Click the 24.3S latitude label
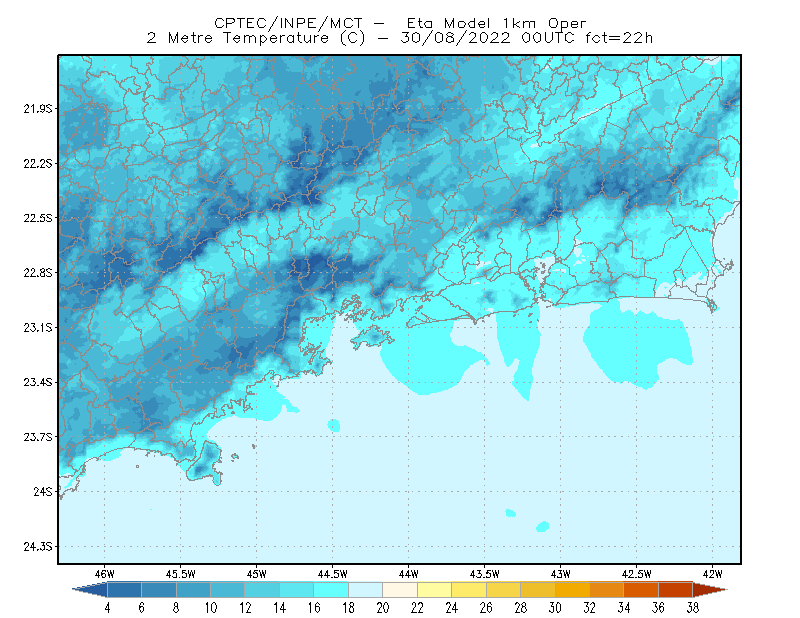 pyautogui.click(x=38, y=547)
